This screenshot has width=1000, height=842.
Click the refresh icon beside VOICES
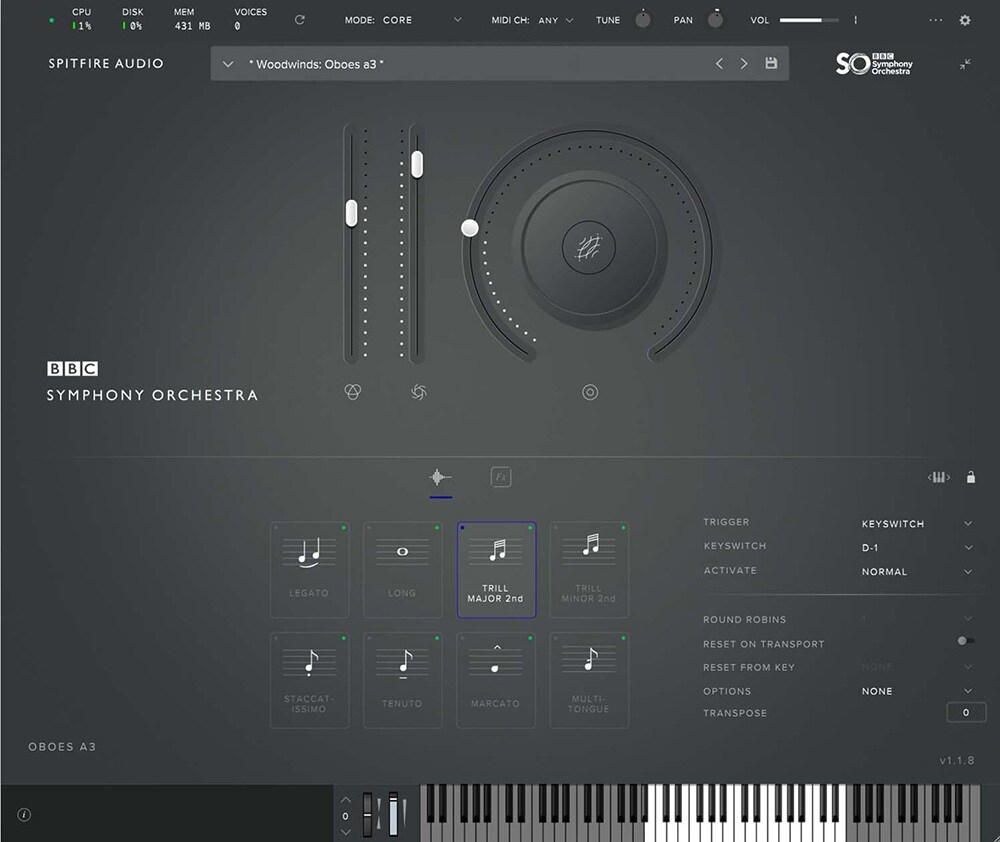pos(300,20)
